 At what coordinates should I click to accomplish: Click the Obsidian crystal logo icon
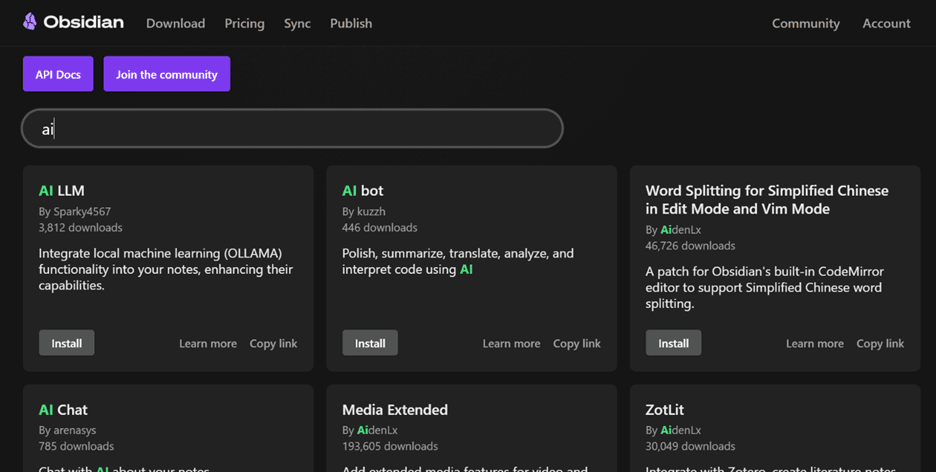(29, 22)
